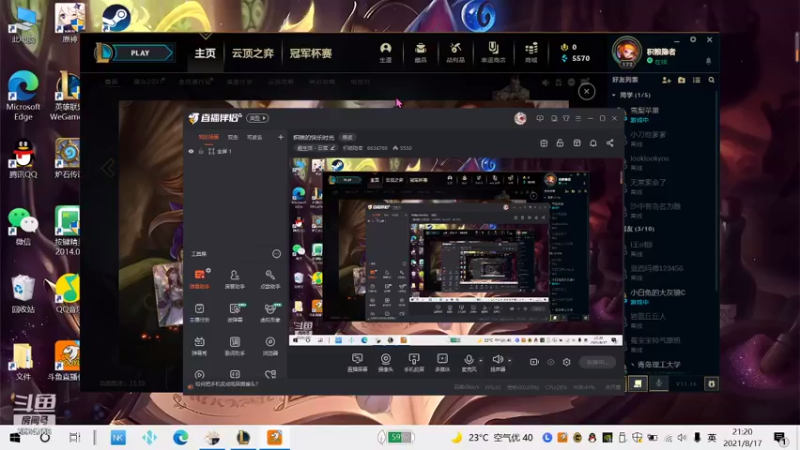Open the 主播任务 tool
Viewport: 800px width, 450px height.
click(199, 312)
